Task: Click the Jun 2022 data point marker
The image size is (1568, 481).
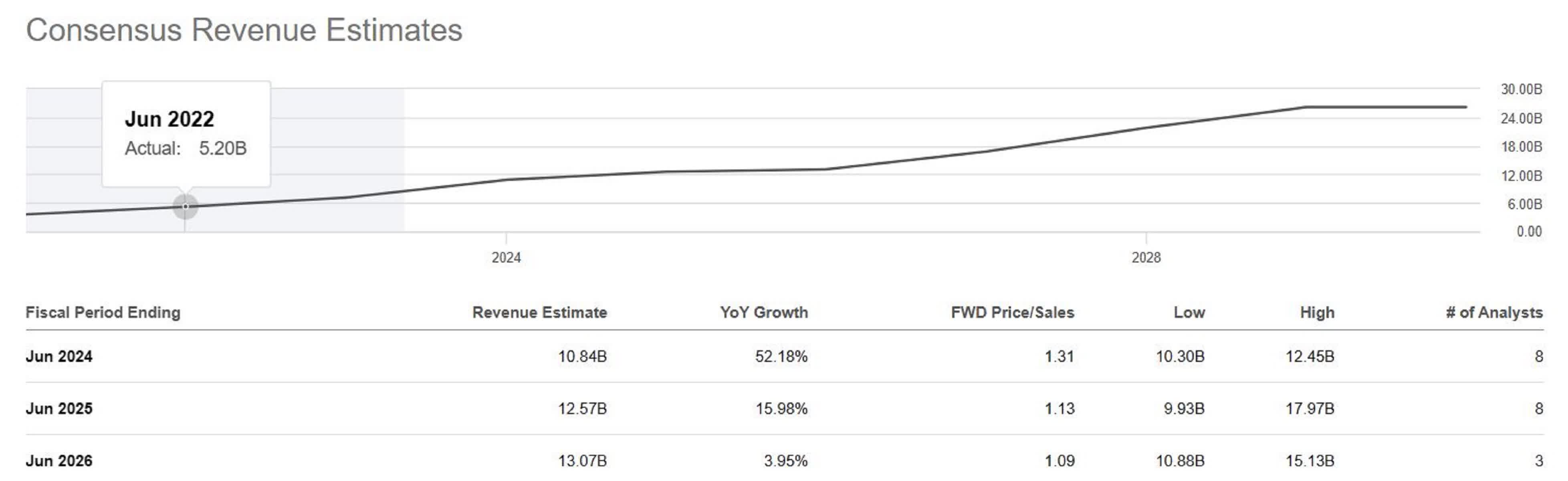Action: click(x=186, y=206)
